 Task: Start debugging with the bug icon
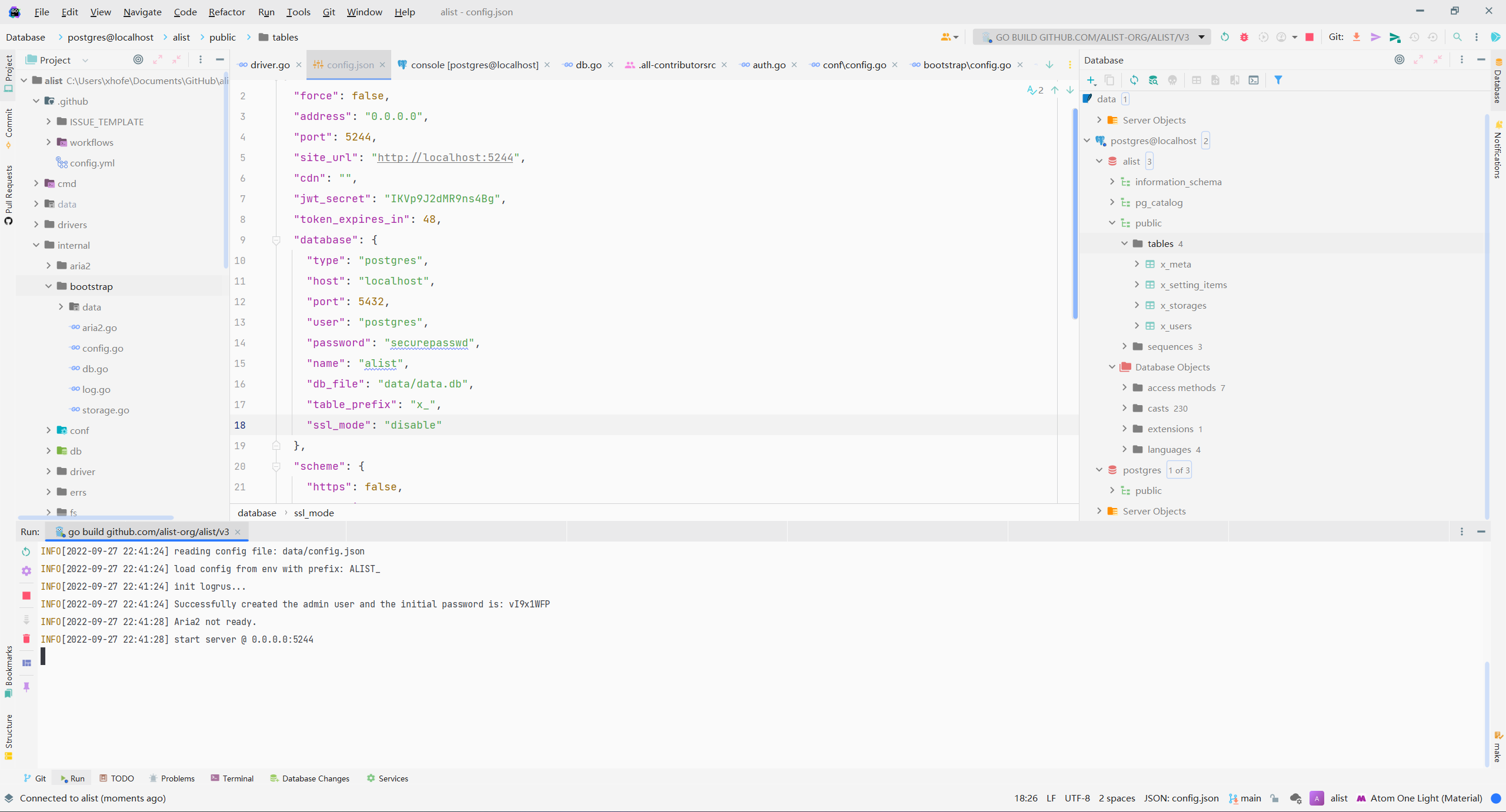[x=1244, y=37]
